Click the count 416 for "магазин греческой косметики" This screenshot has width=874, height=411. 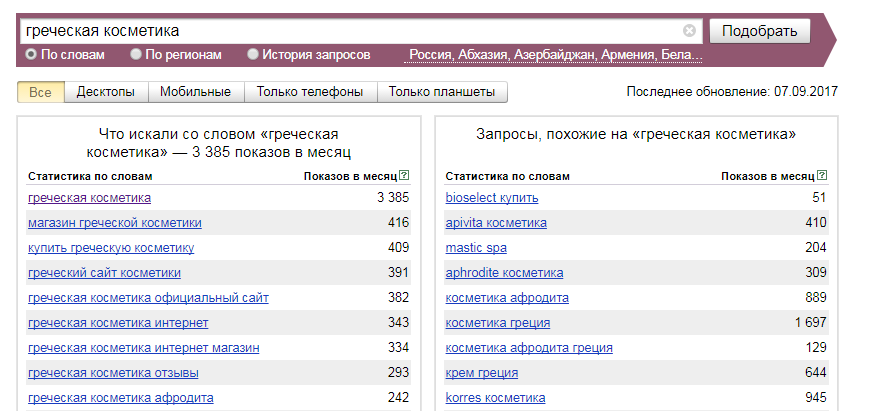(399, 223)
